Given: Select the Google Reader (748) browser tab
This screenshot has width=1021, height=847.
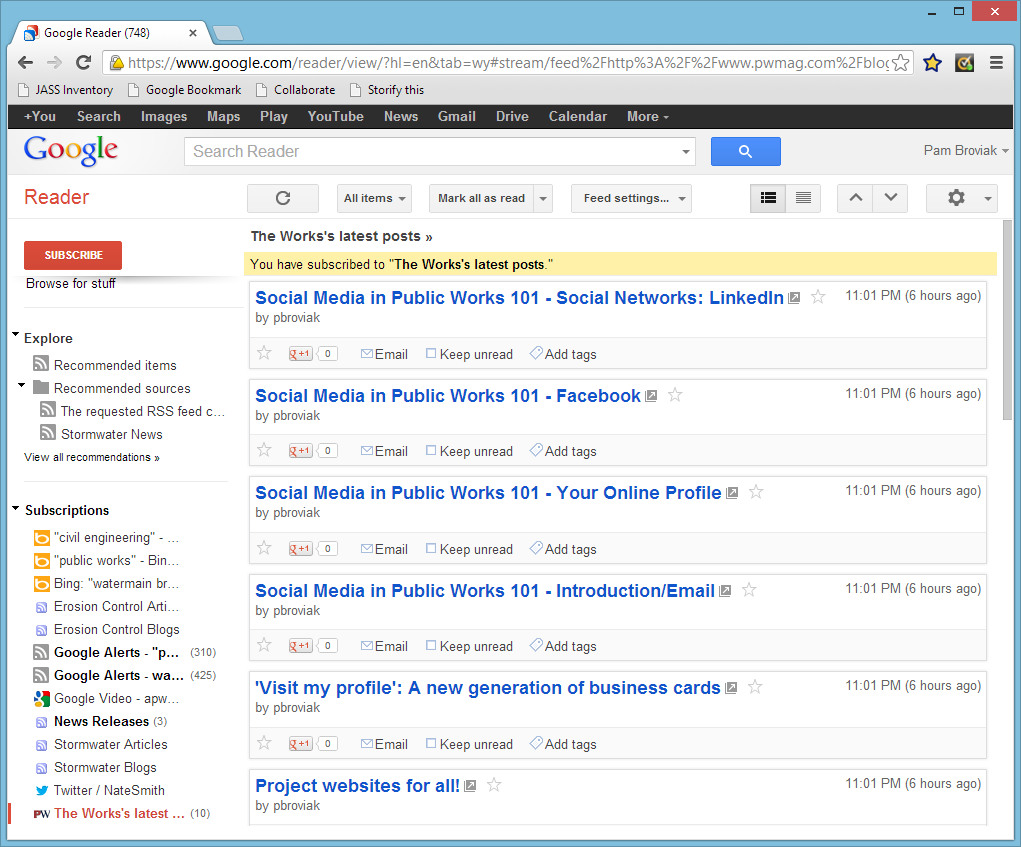Looking at the screenshot, I should pos(111,33).
